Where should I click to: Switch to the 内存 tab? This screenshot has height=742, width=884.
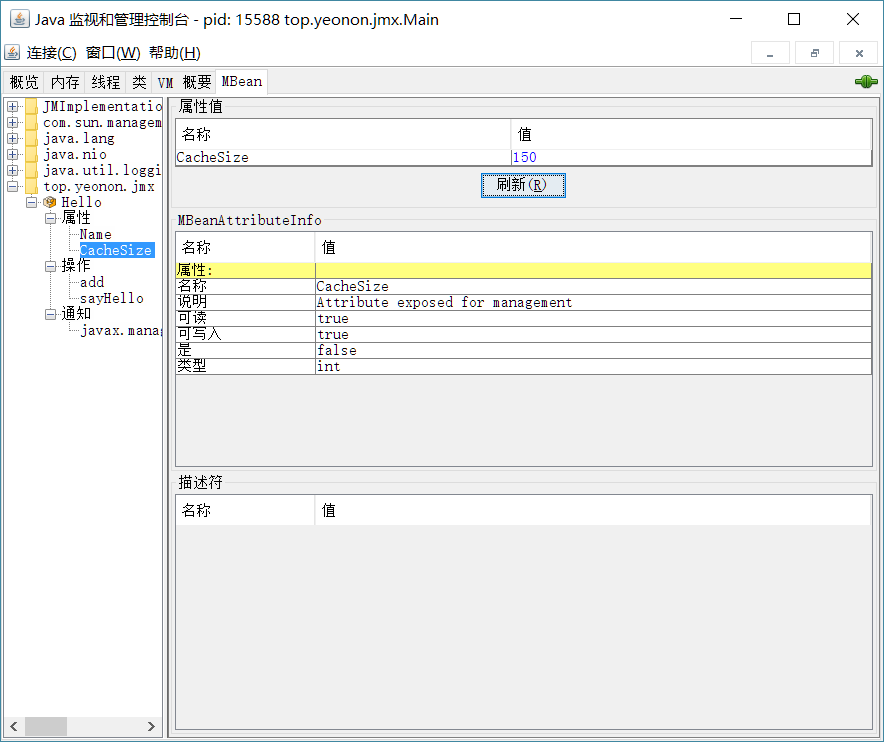(x=65, y=82)
